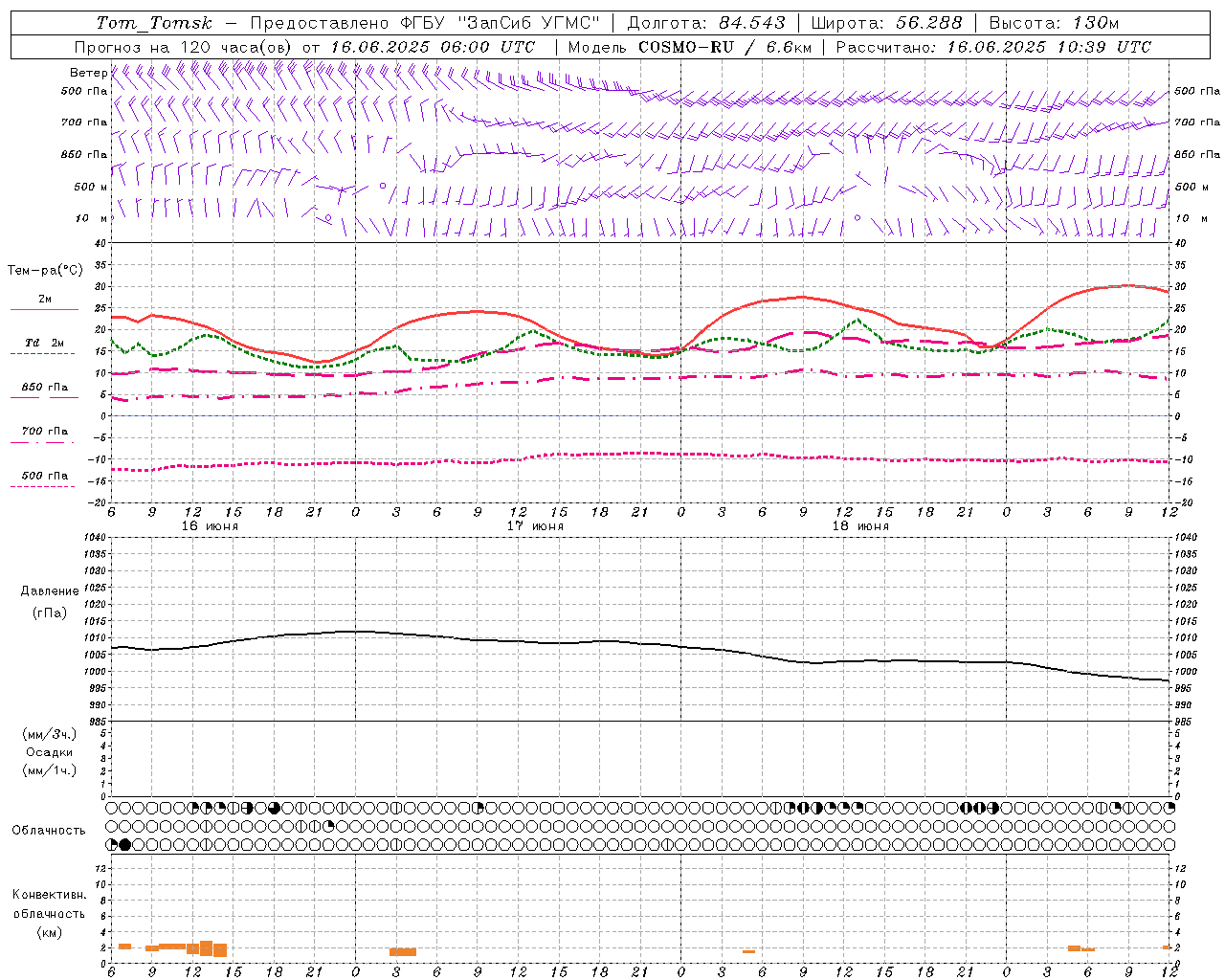This screenshot has width=1225, height=980.
Task: Click Рассчитано: 16.06.2025 10:39 UTC timestamp
Action: click(x=993, y=47)
